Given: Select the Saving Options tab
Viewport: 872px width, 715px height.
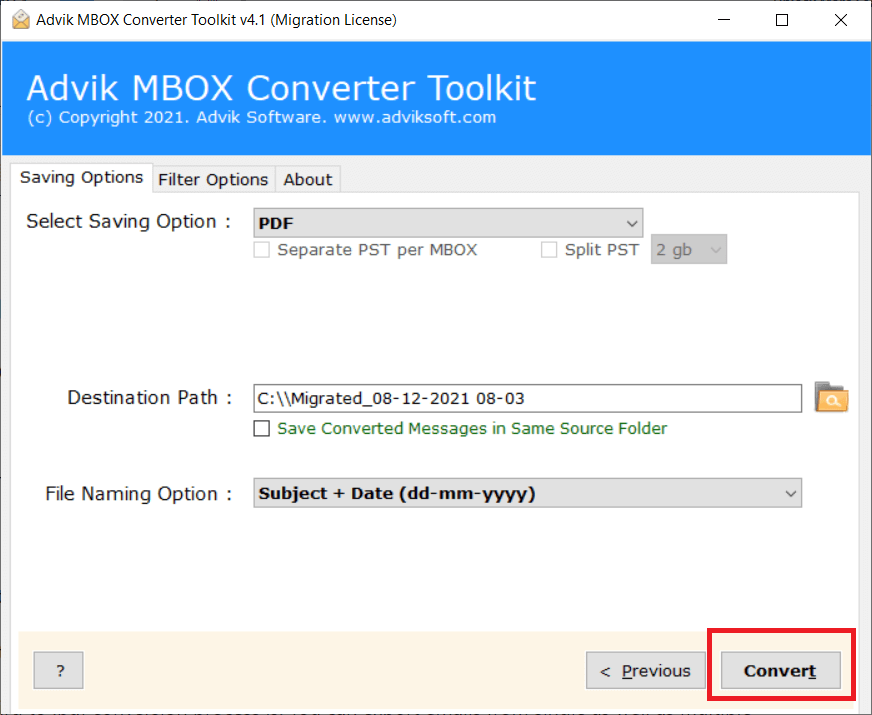Looking at the screenshot, I should pos(81,177).
